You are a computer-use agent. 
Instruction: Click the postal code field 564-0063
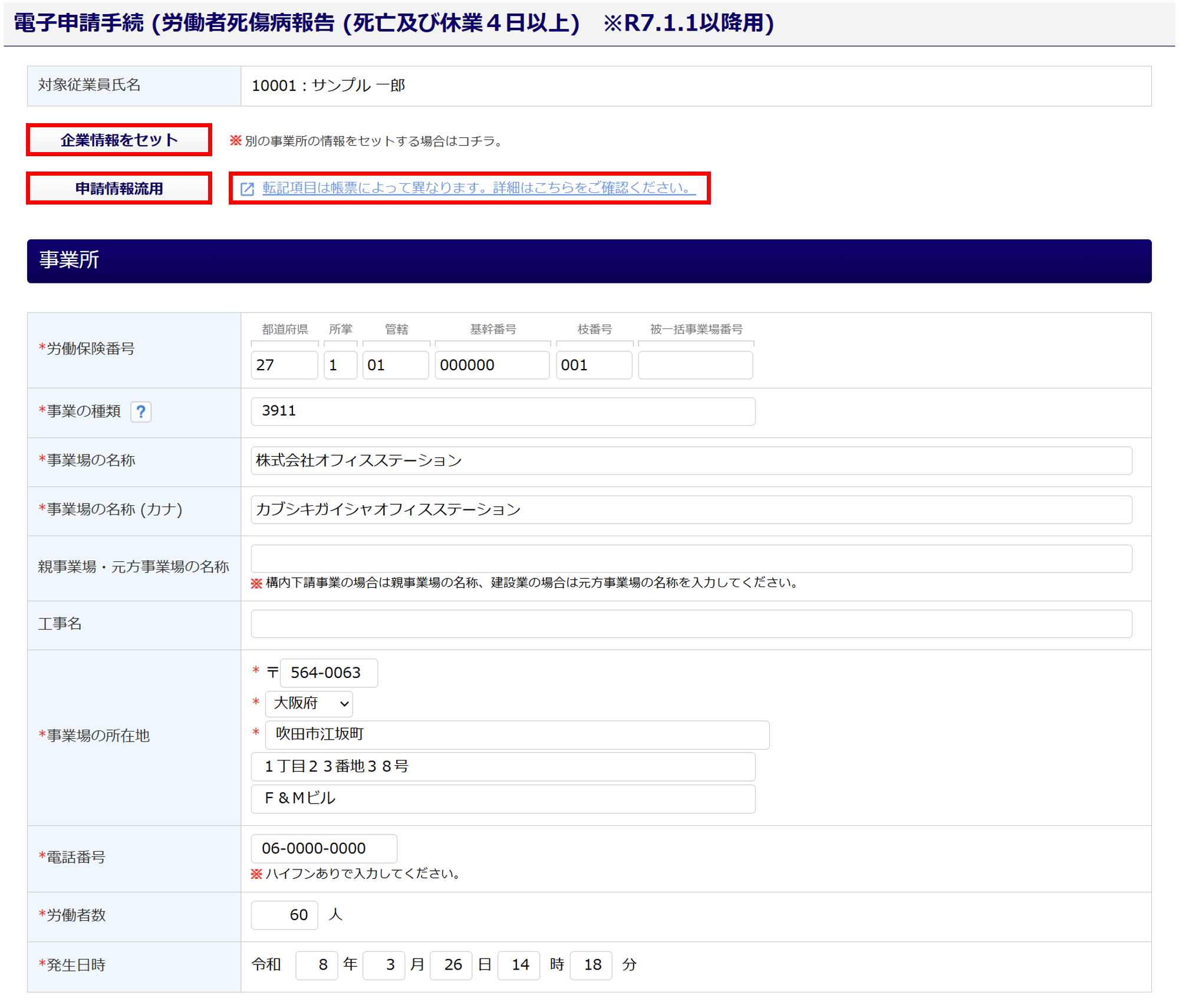coord(328,673)
